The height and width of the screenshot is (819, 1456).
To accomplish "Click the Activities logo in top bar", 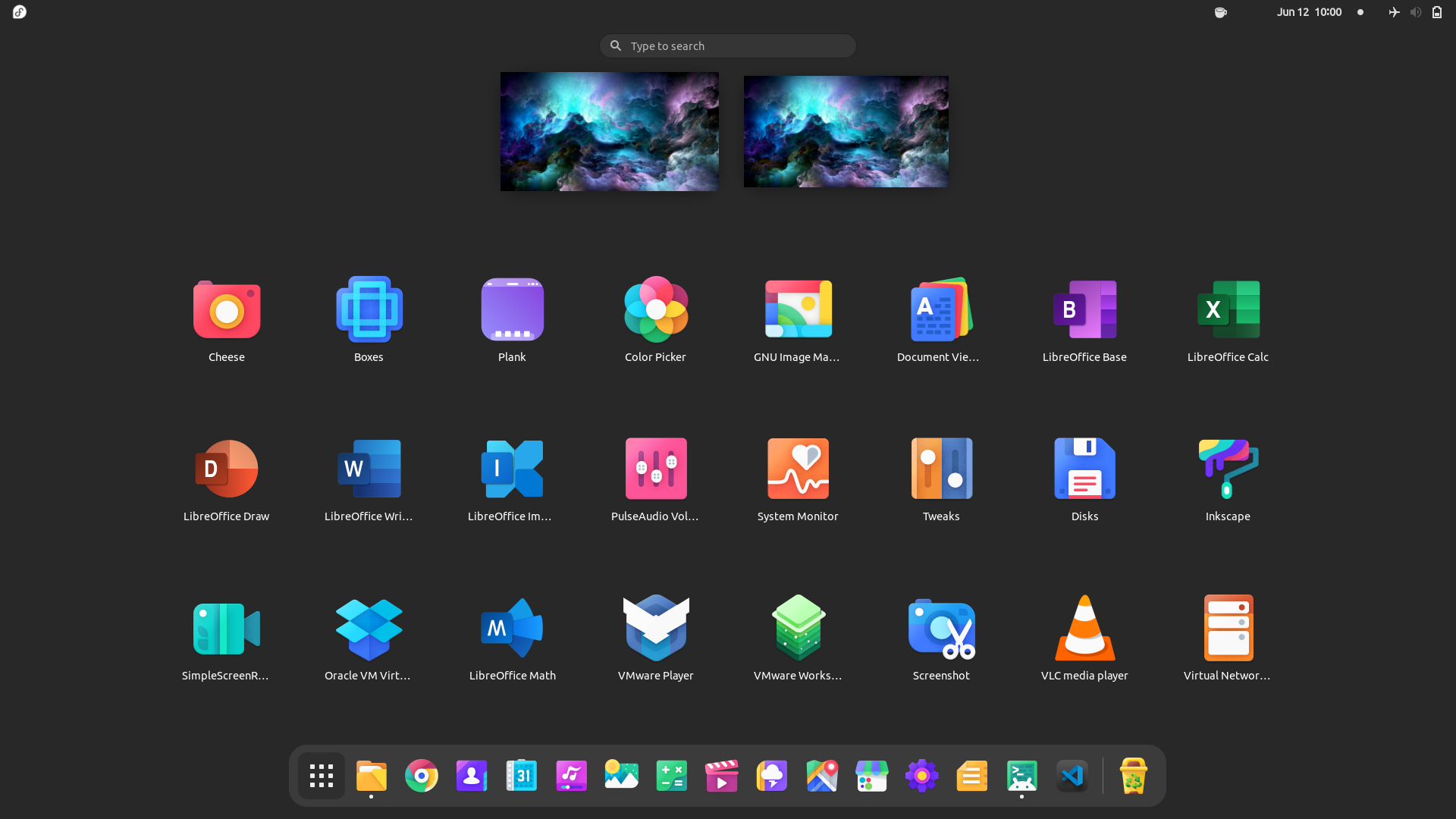I will (x=20, y=12).
